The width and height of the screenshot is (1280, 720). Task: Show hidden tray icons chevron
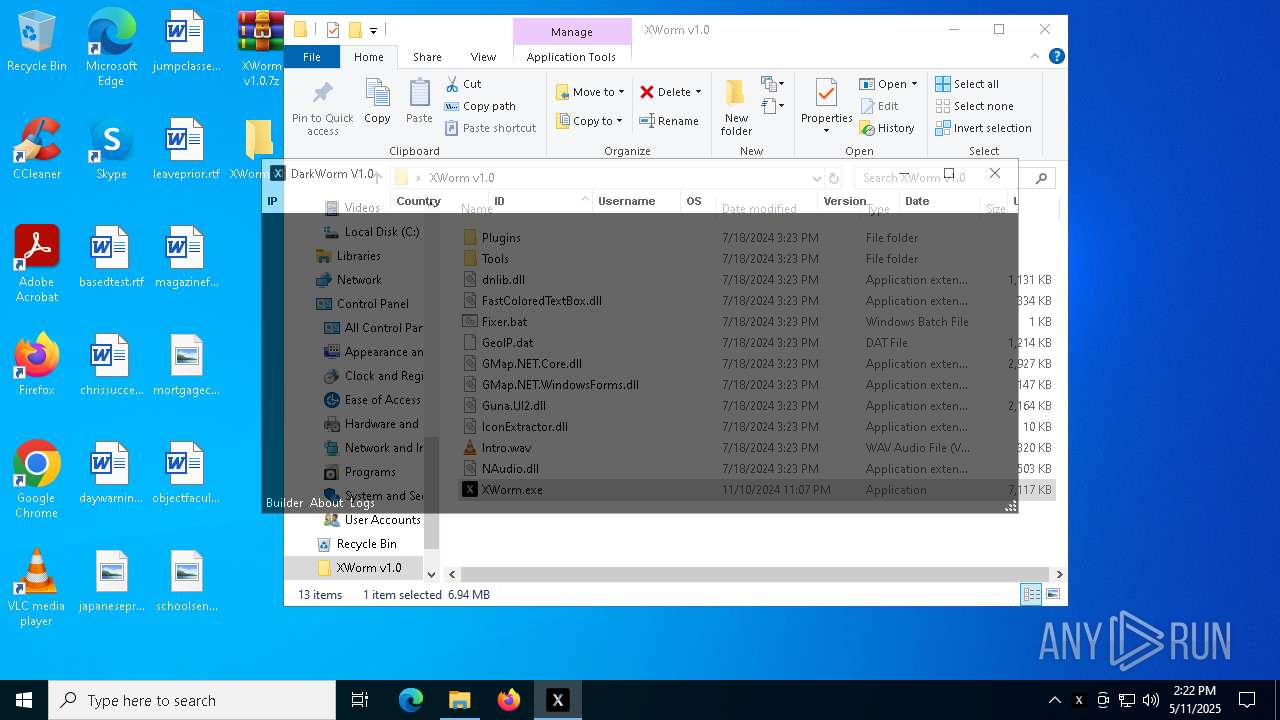[1054, 700]
